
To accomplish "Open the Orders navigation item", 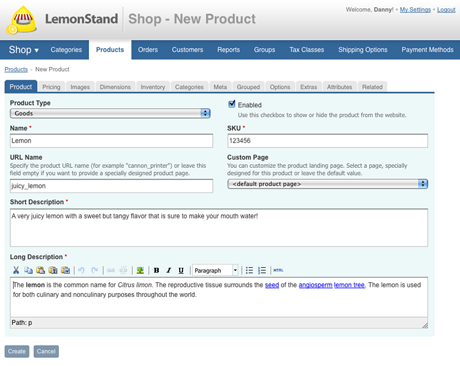I will (x=148, y=50).
